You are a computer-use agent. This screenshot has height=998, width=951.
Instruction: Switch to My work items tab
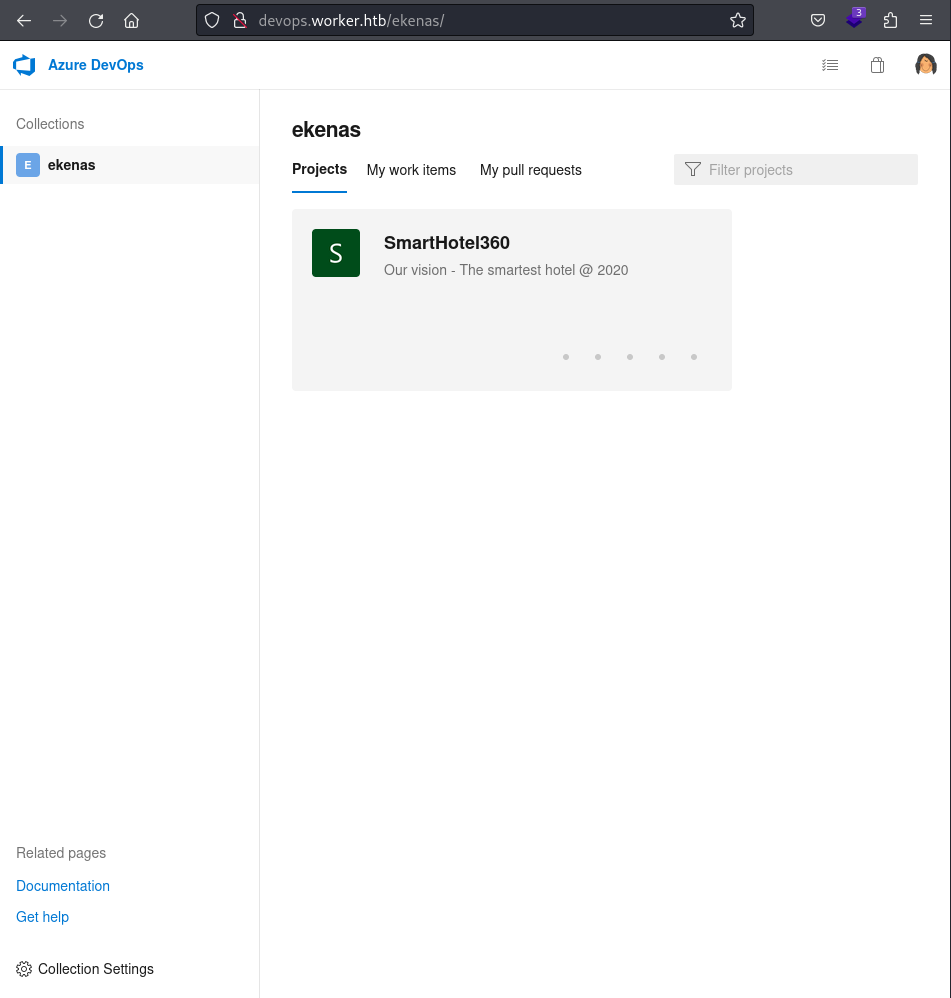[411, 170]
